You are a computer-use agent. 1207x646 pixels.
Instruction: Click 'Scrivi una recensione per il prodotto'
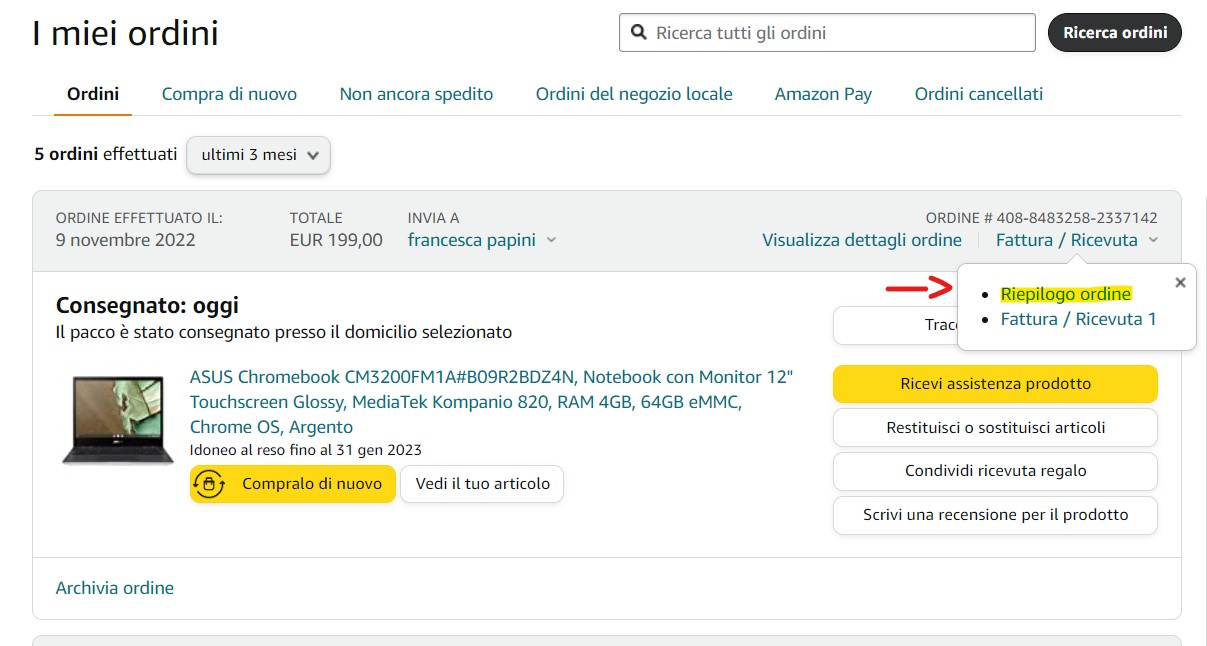click(x=995, y=516)
